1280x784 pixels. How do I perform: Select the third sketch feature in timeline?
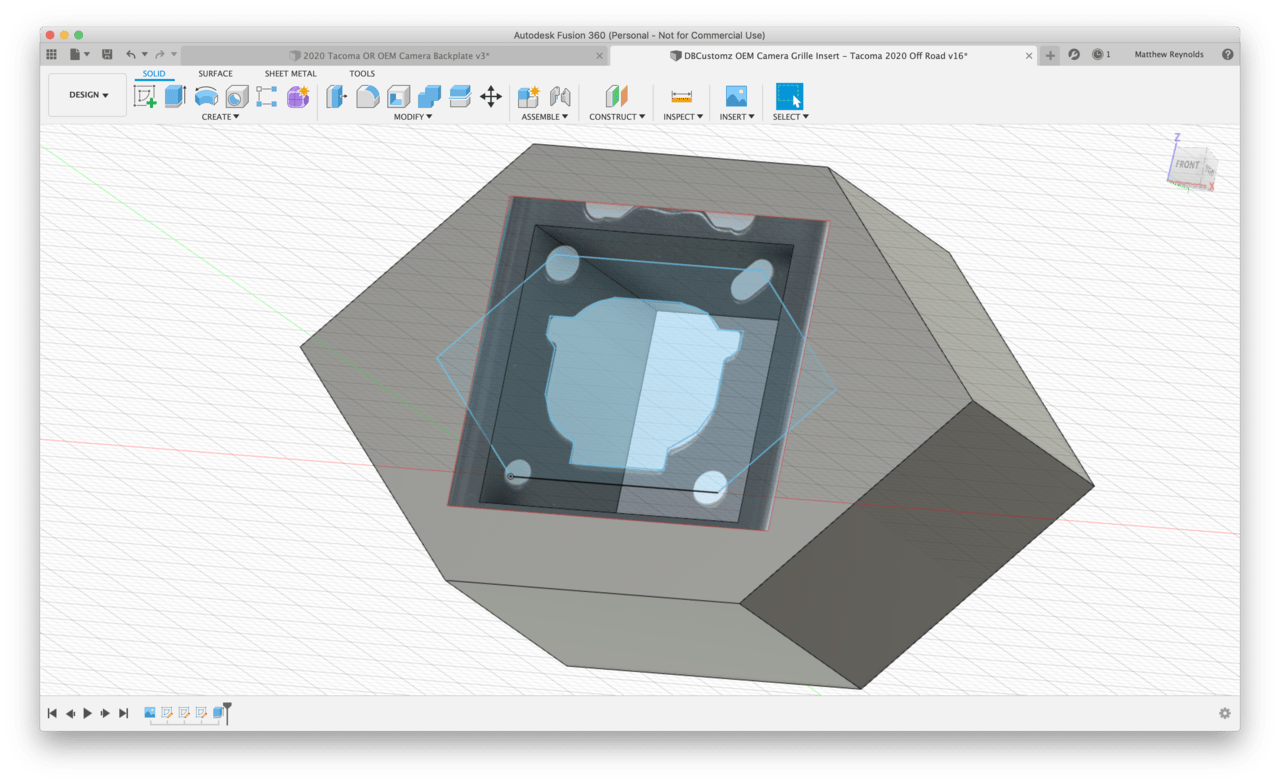pyautogui.click(x=201, y=713)
